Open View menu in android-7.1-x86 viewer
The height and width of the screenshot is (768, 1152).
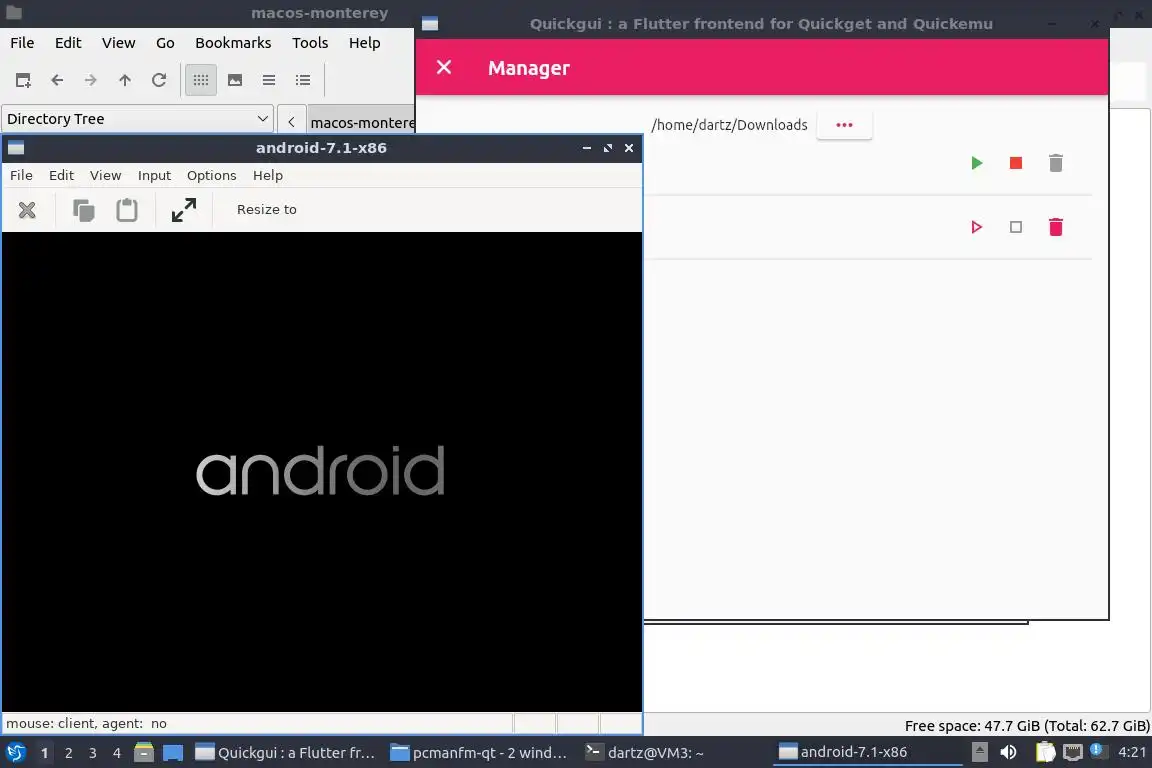coord(106,175)
